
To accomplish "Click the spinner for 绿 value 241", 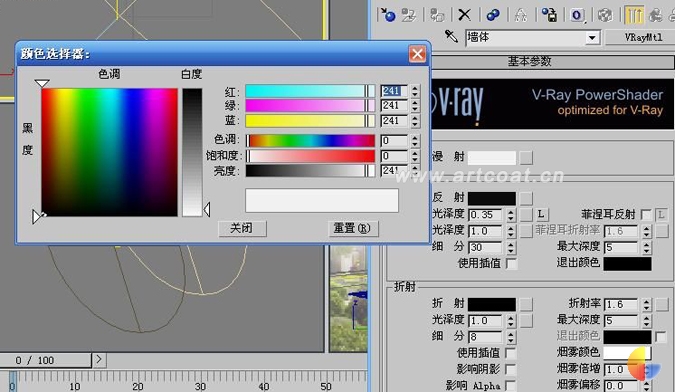I will click(x=415, y=106).
